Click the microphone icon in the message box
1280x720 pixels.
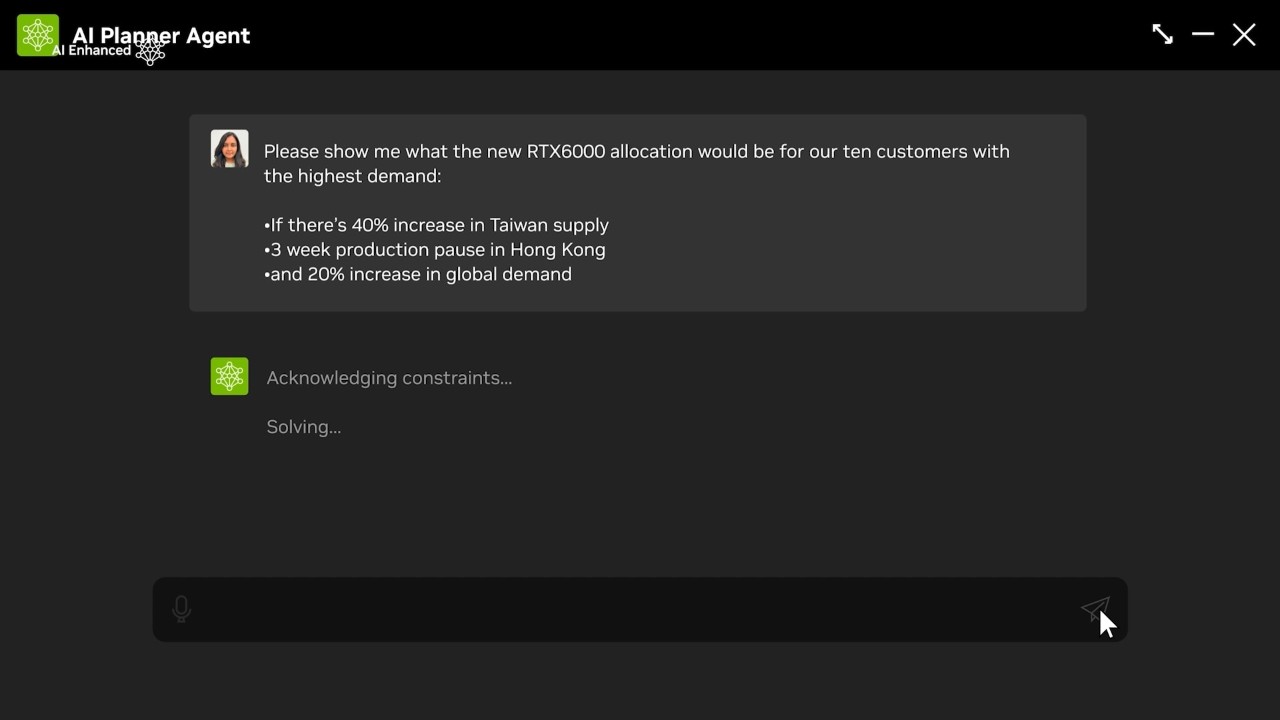[181, 609]
